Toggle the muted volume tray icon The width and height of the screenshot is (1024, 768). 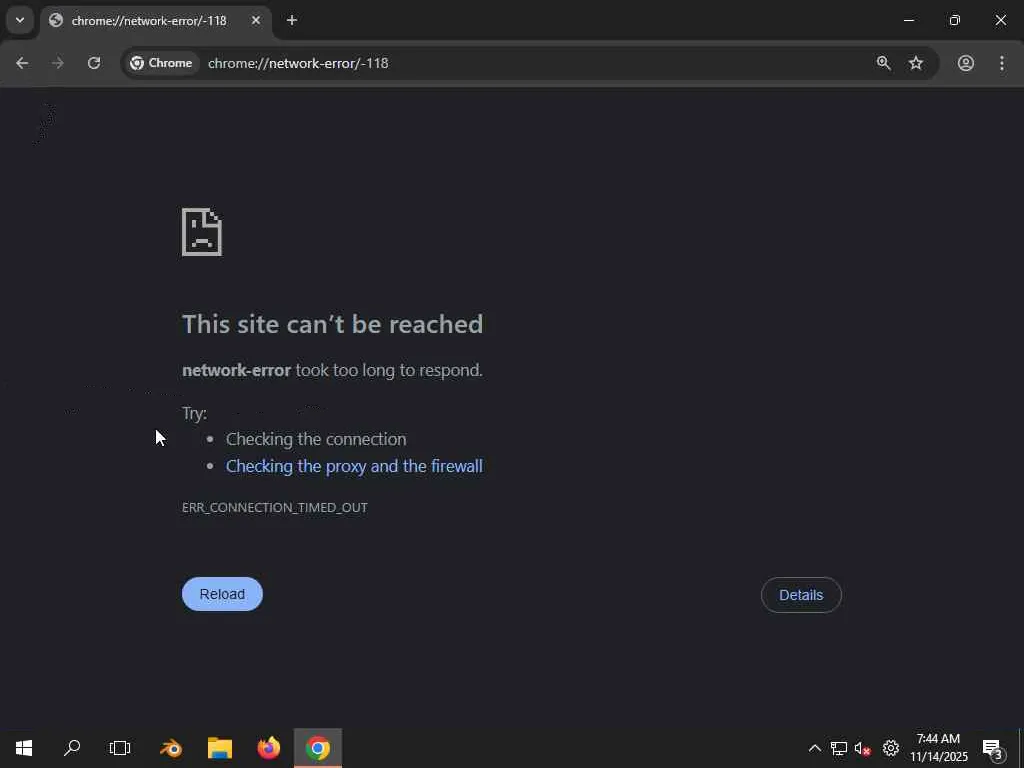863,748
